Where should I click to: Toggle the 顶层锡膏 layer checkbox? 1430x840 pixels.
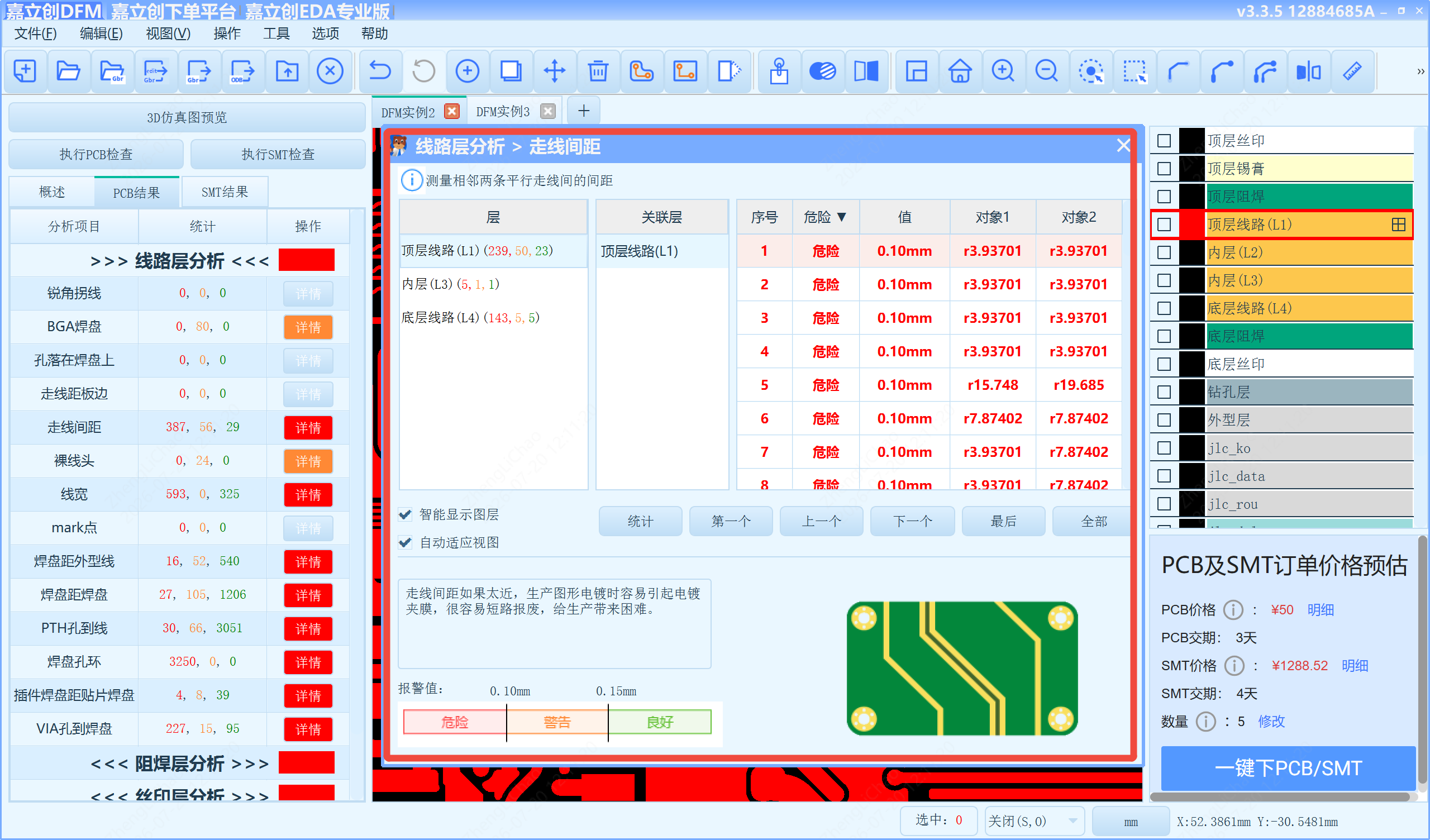(1164, 169)
